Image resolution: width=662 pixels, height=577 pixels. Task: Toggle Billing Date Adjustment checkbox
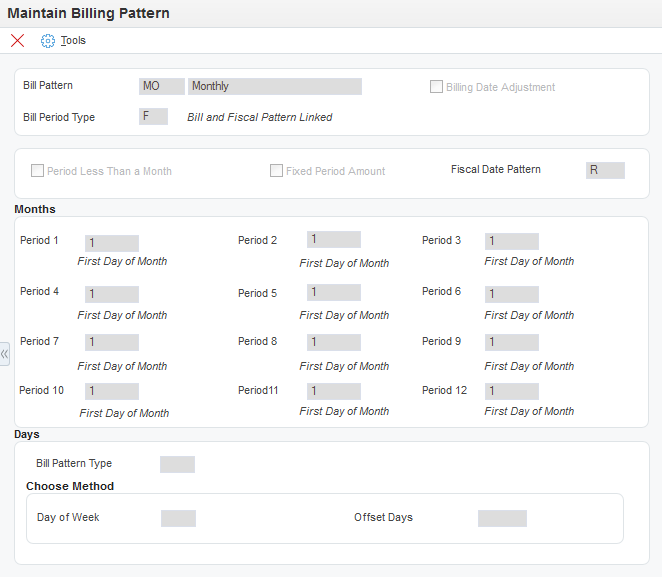click(436, 87)
